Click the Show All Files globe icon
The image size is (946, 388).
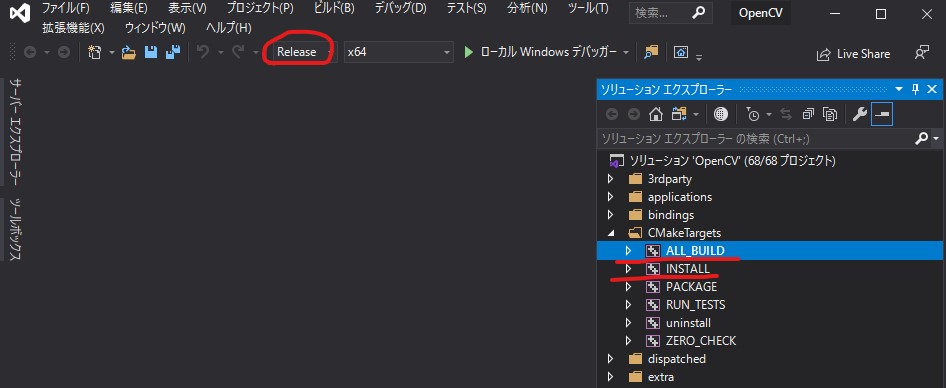pos(721,113)
